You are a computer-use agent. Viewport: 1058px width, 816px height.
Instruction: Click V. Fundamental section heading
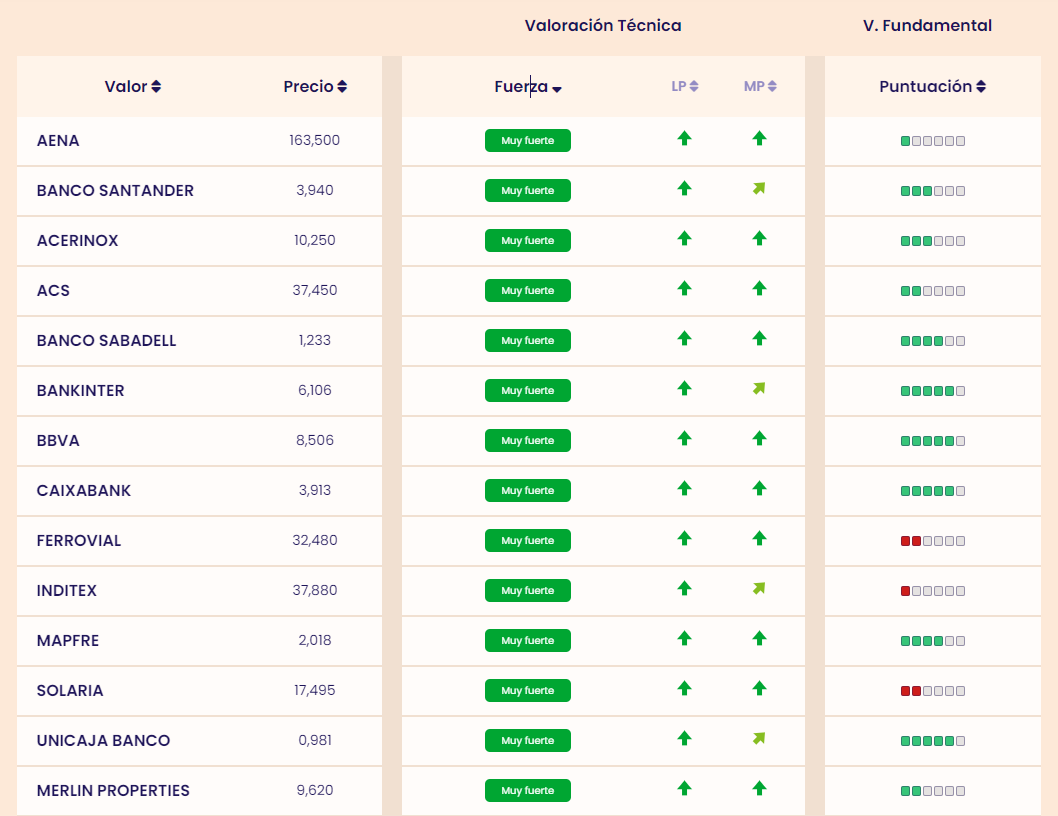[x=927, y=26]
